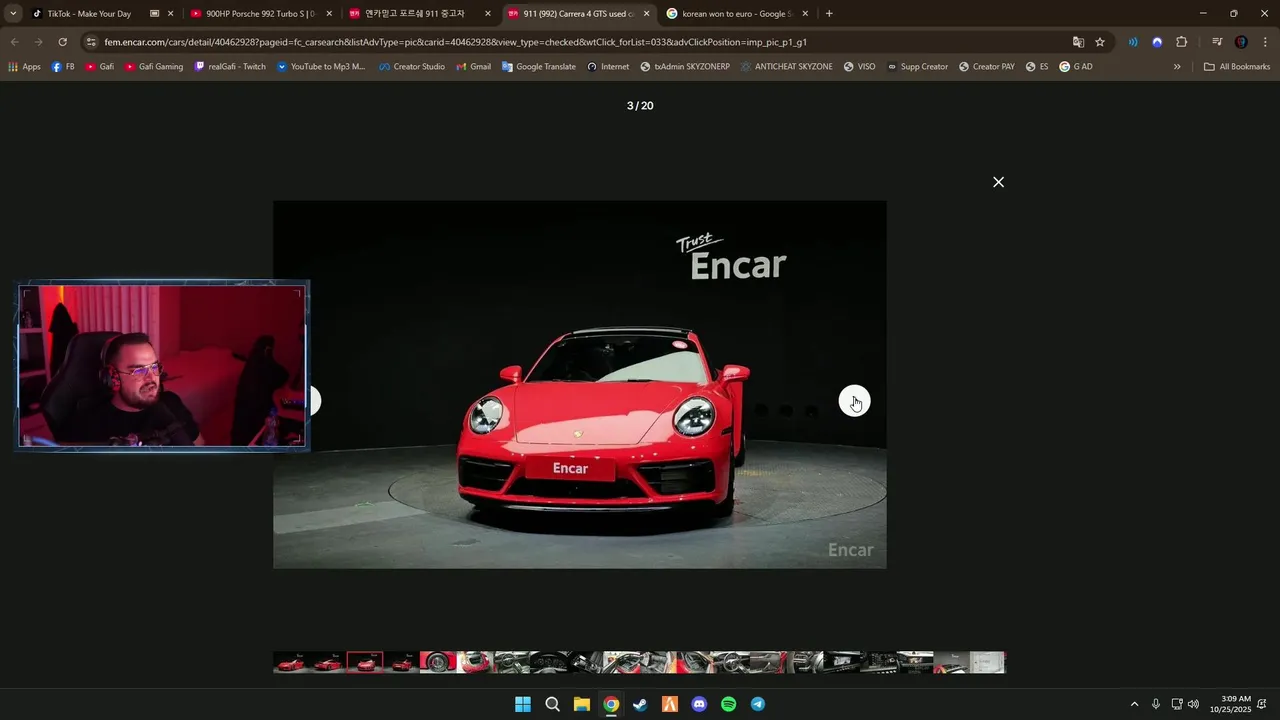The image size is (1280, 720).
Task: Select the red-outlined current thumbnail
Action: pos(365,662)
